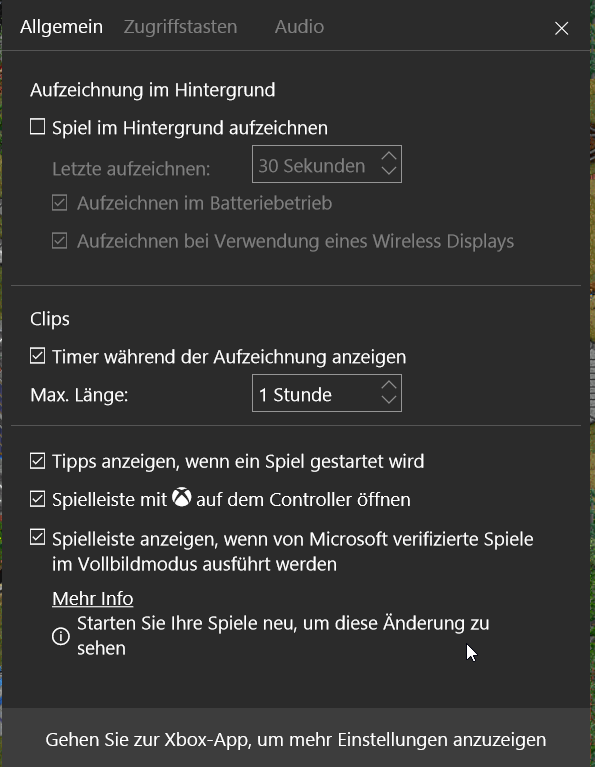Open the Audio tab

point(299,27)
